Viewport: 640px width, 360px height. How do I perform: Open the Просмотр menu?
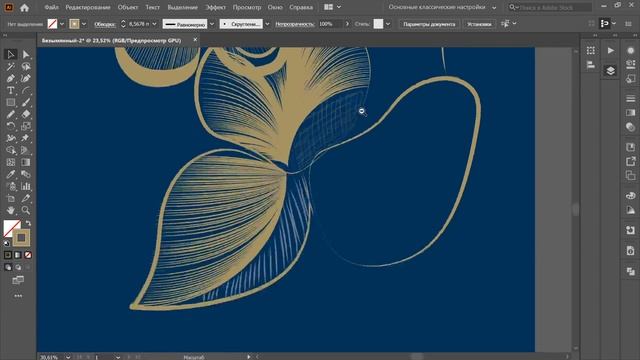point(247,7)
